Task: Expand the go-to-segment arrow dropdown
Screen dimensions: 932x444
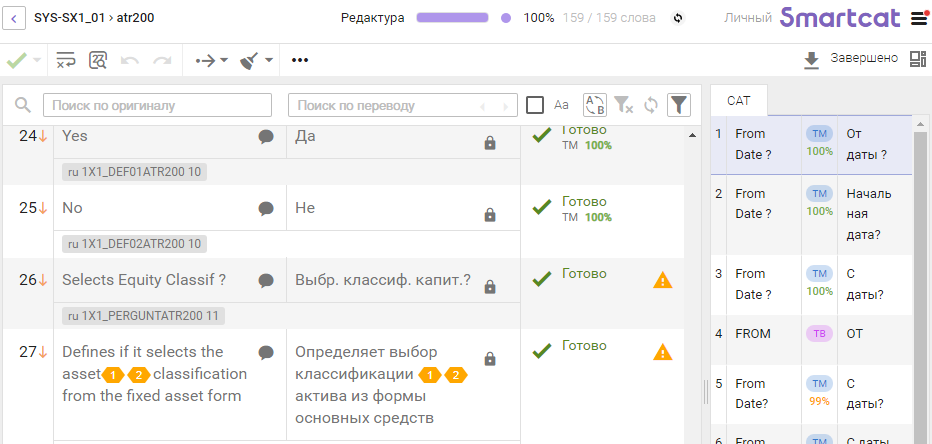Action: 224,60
